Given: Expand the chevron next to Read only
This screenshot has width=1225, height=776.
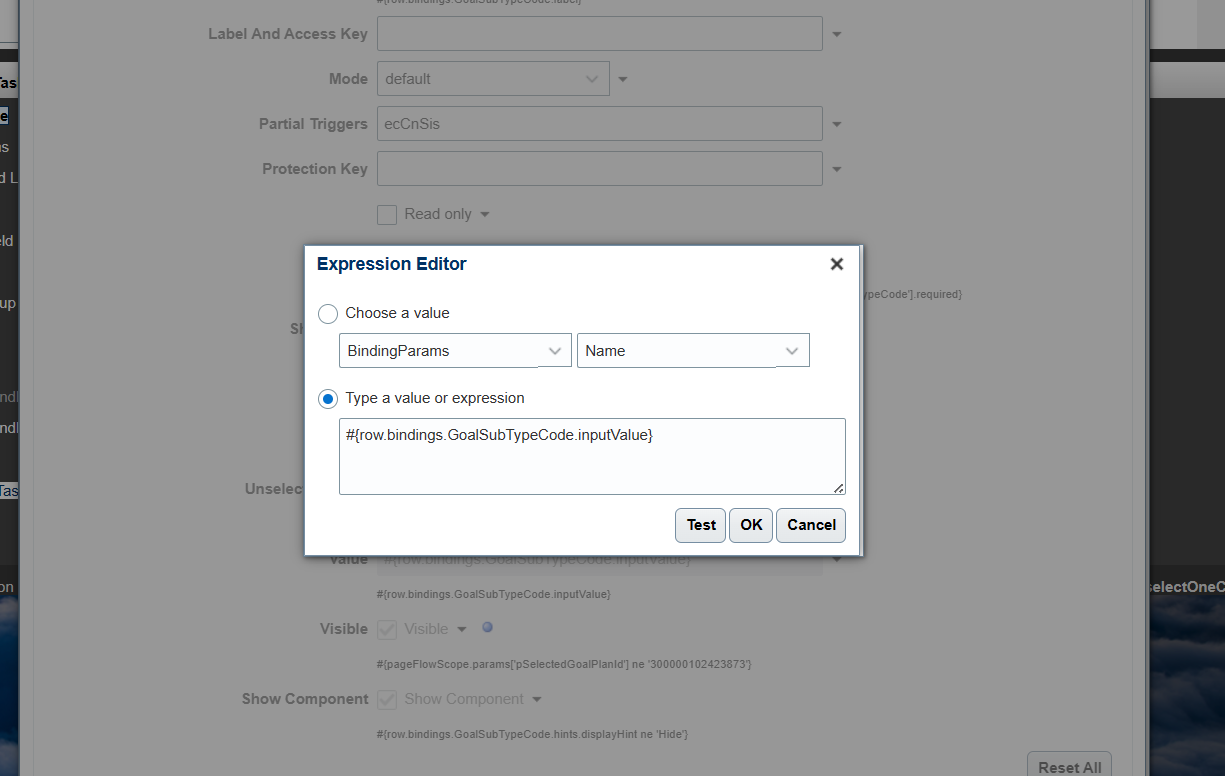Looking at the screenshot, I should pos(484,214).
